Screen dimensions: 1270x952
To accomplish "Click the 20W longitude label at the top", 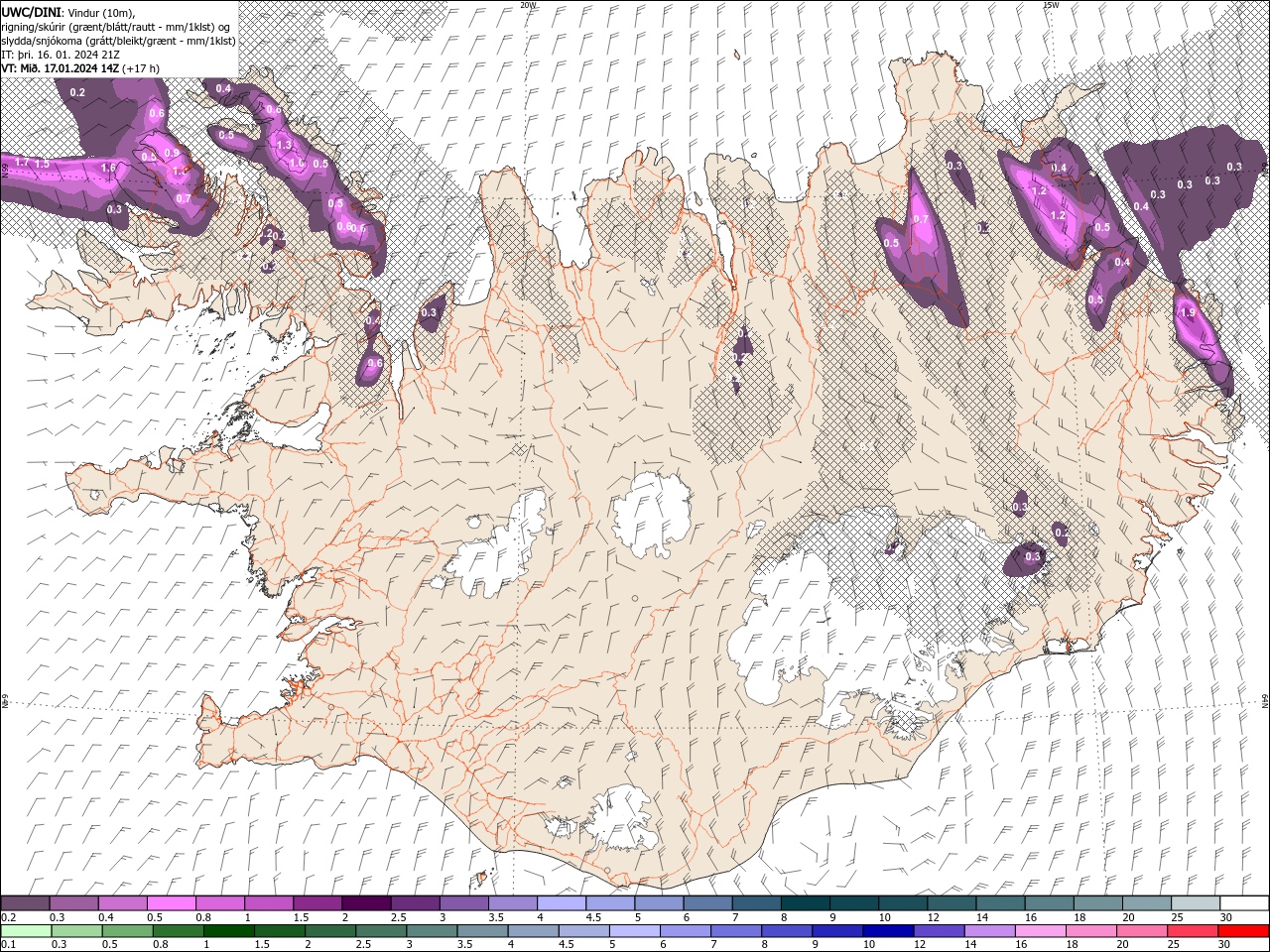I will tap(528, 5).
